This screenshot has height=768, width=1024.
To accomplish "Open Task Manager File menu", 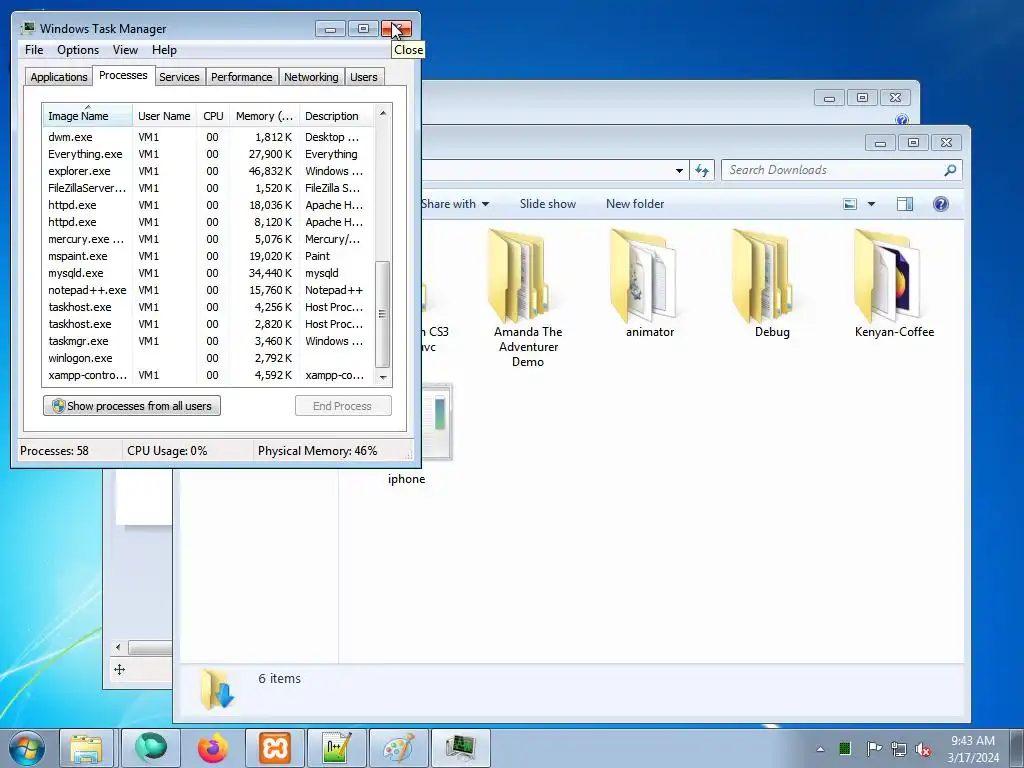I will click(x=34, y=50).
